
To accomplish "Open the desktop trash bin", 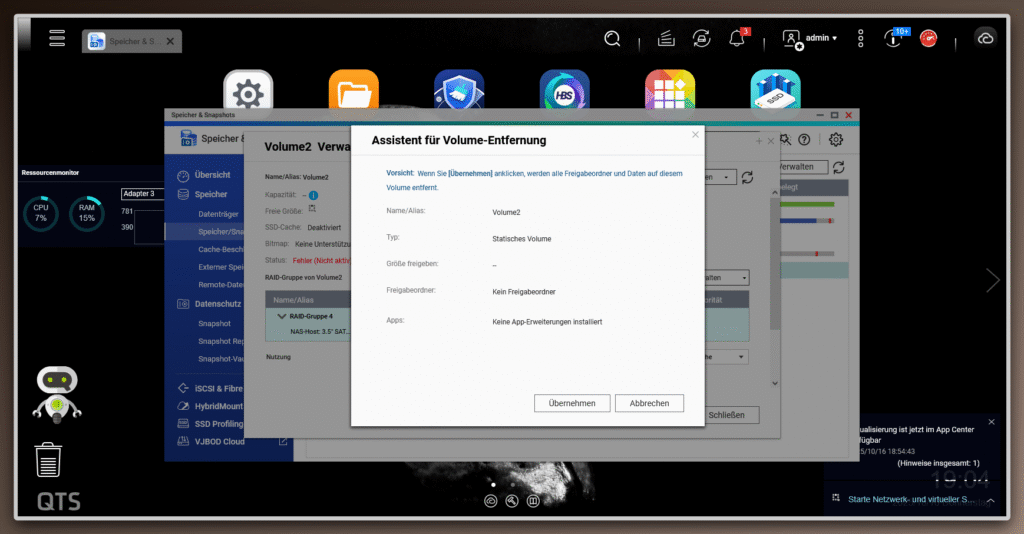I will pos(49,460).
